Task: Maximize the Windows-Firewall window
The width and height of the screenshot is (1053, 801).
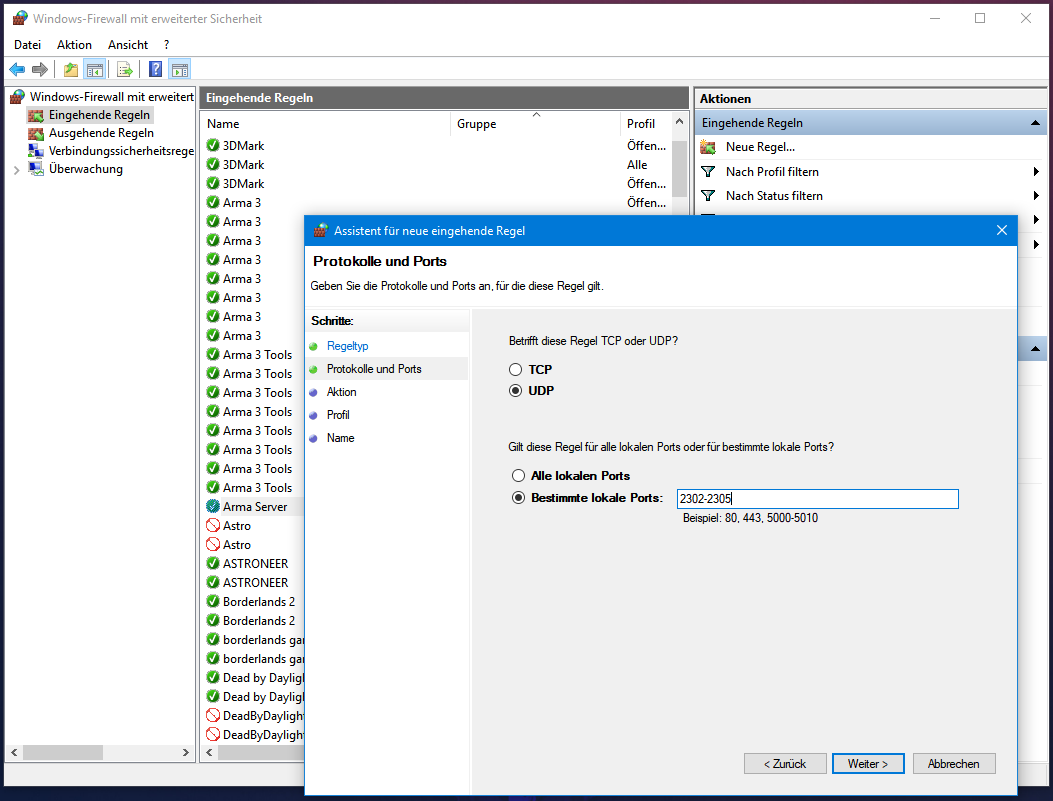Action: pyautogui.click(x=980, y=18)
